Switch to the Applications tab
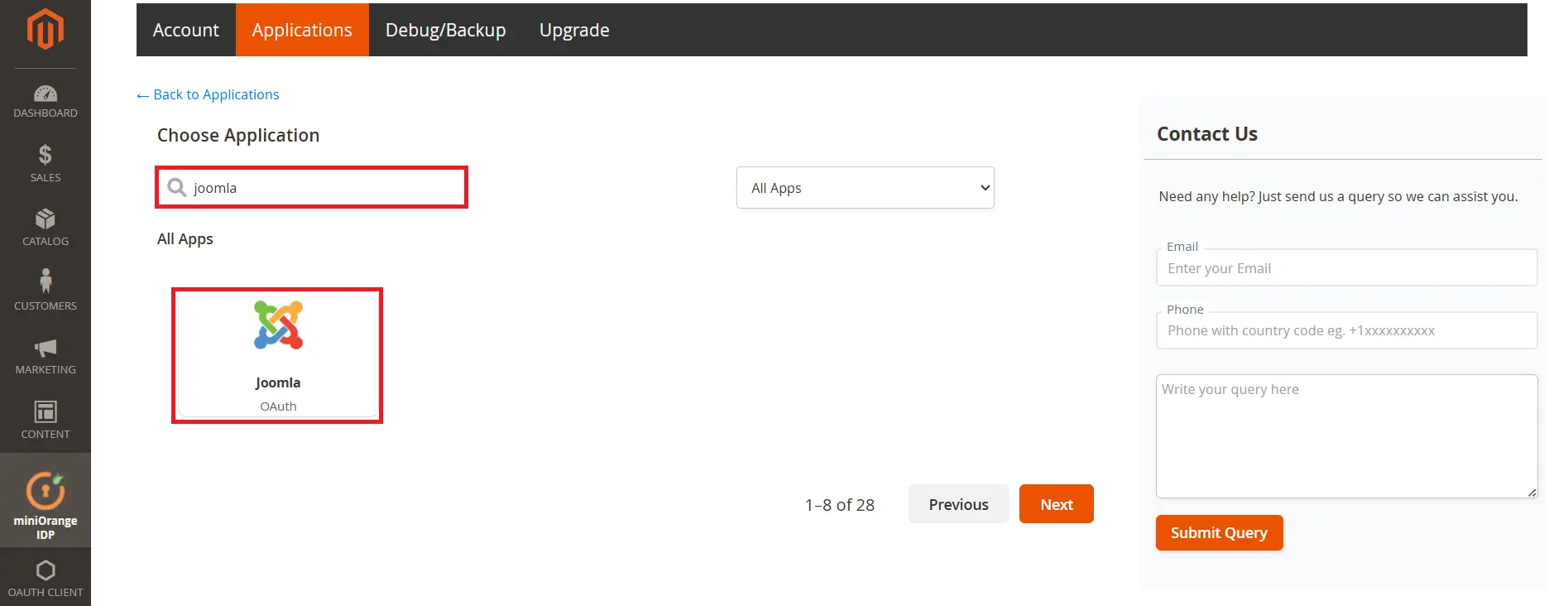 pyautogui.click(x=302, y=30)
